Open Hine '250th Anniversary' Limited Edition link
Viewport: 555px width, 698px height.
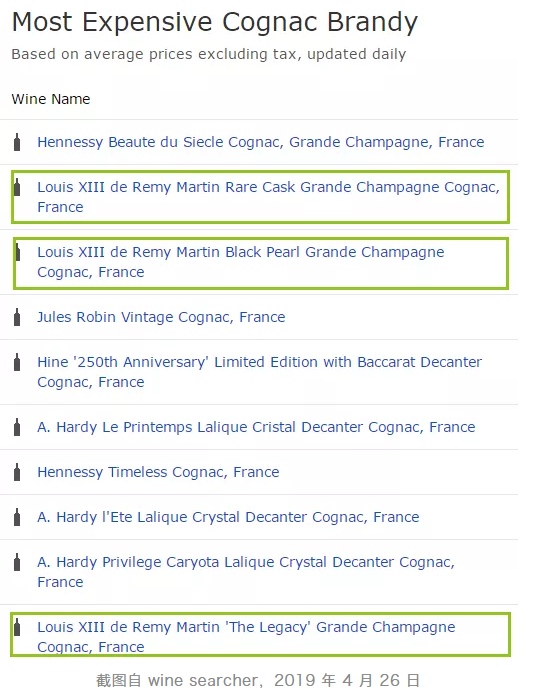click(x=259, y=372)
